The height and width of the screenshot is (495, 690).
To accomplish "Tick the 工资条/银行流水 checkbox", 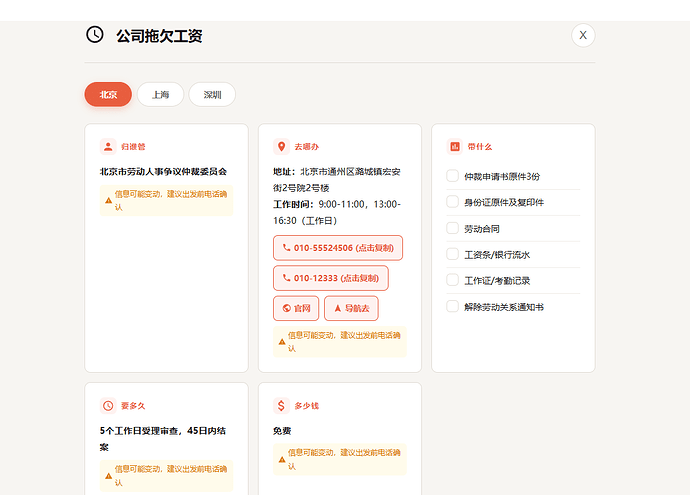I will 452,254.
